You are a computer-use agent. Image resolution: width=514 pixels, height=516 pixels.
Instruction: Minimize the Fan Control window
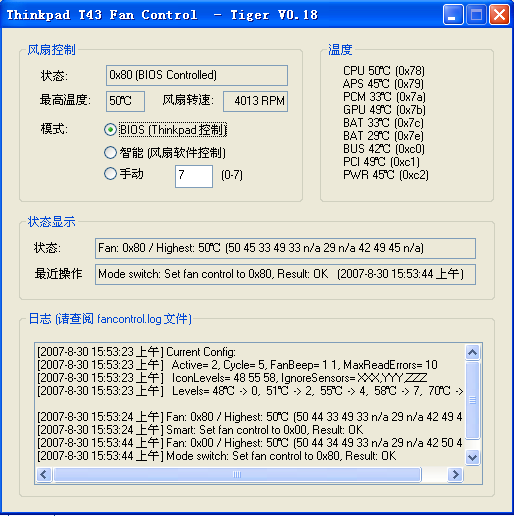click(x=453, y=15)
